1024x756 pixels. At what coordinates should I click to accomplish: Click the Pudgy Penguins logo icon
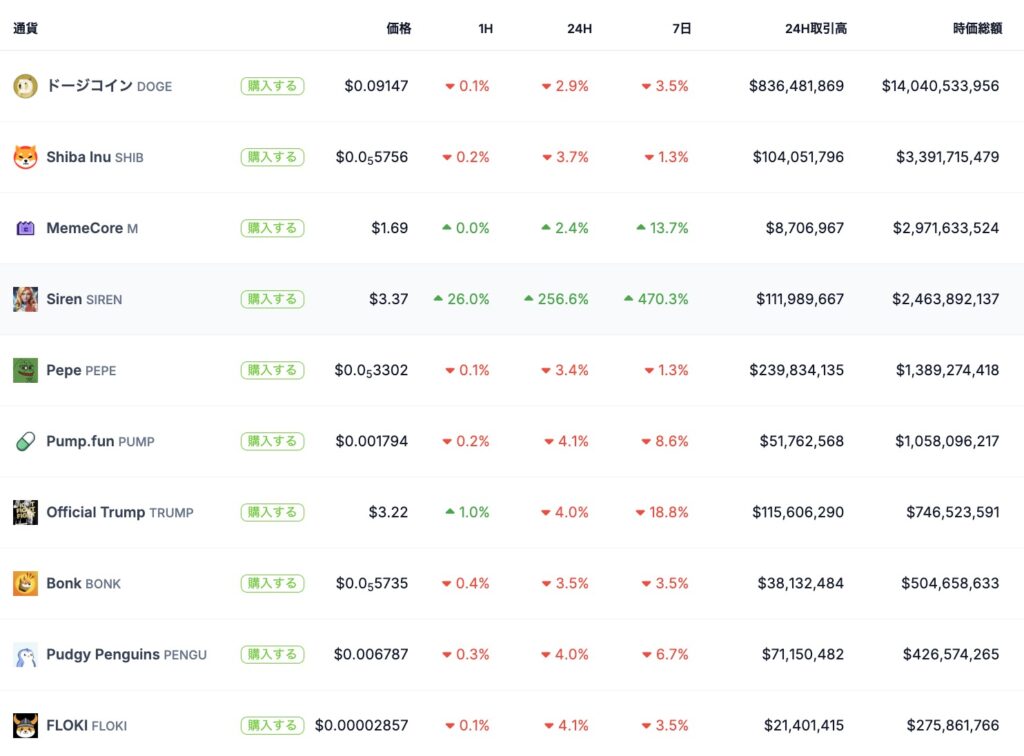coord(25,654)
